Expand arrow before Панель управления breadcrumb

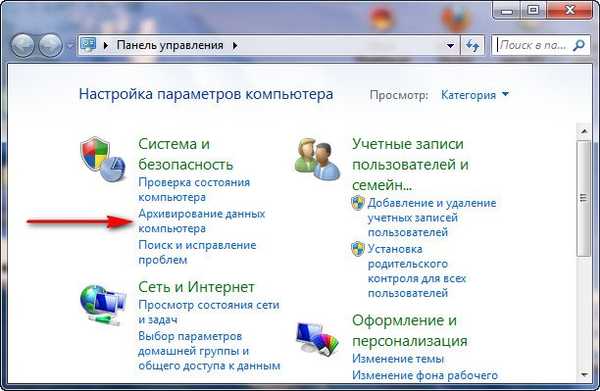[x=106, y=46]
